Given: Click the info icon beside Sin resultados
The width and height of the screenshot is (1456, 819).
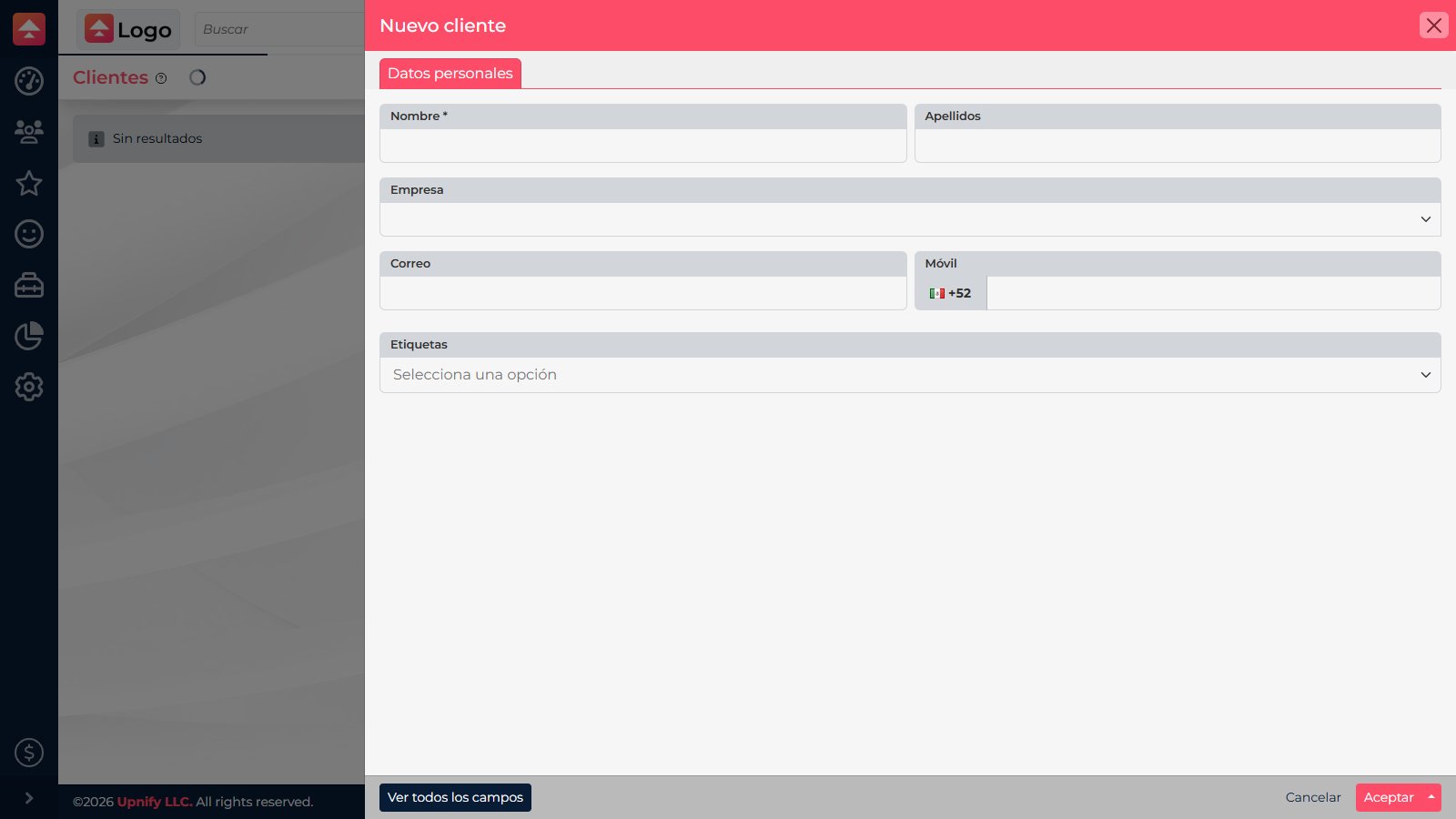Looking at the screenshot, I should [96, 139].
